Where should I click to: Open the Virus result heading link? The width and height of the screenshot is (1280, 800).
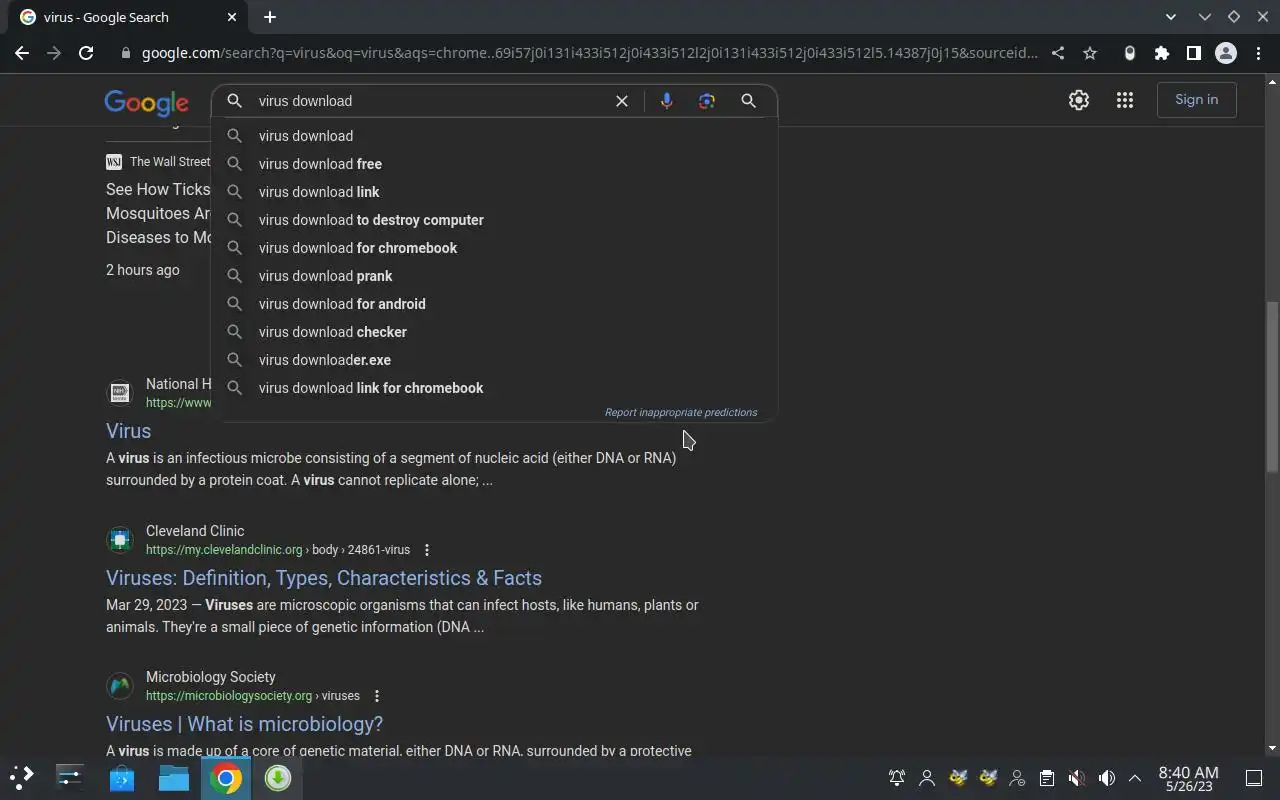(x=128, y=431)
